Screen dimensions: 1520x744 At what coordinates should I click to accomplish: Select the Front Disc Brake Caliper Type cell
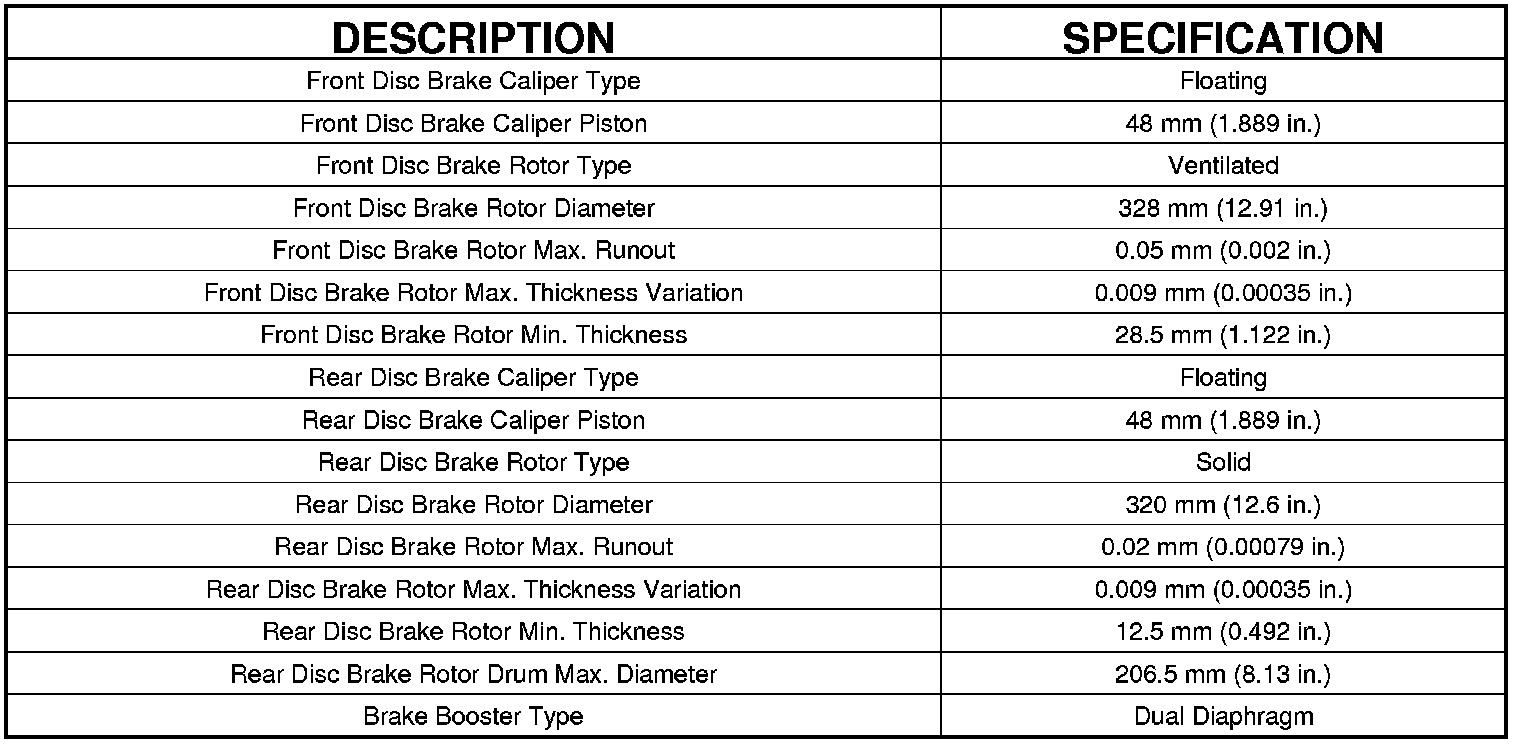coord(473,80)
